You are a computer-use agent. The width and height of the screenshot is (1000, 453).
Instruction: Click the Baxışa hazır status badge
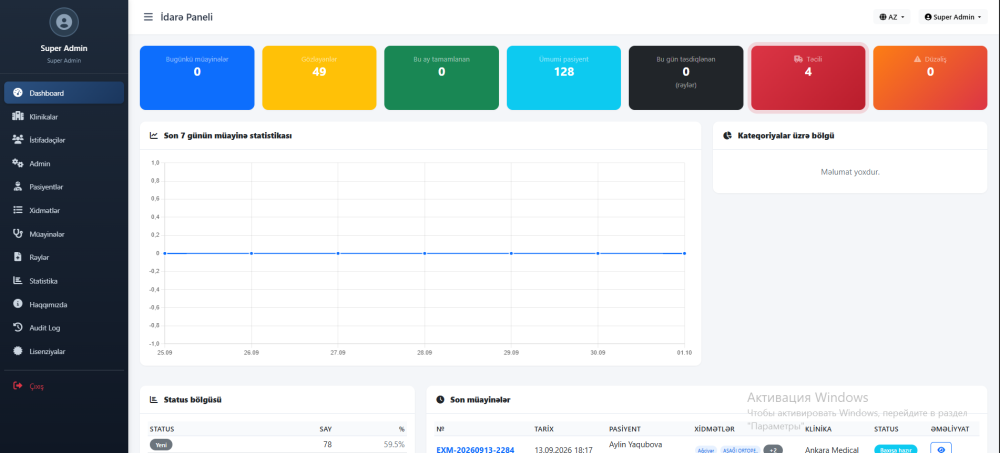(895, 449)
